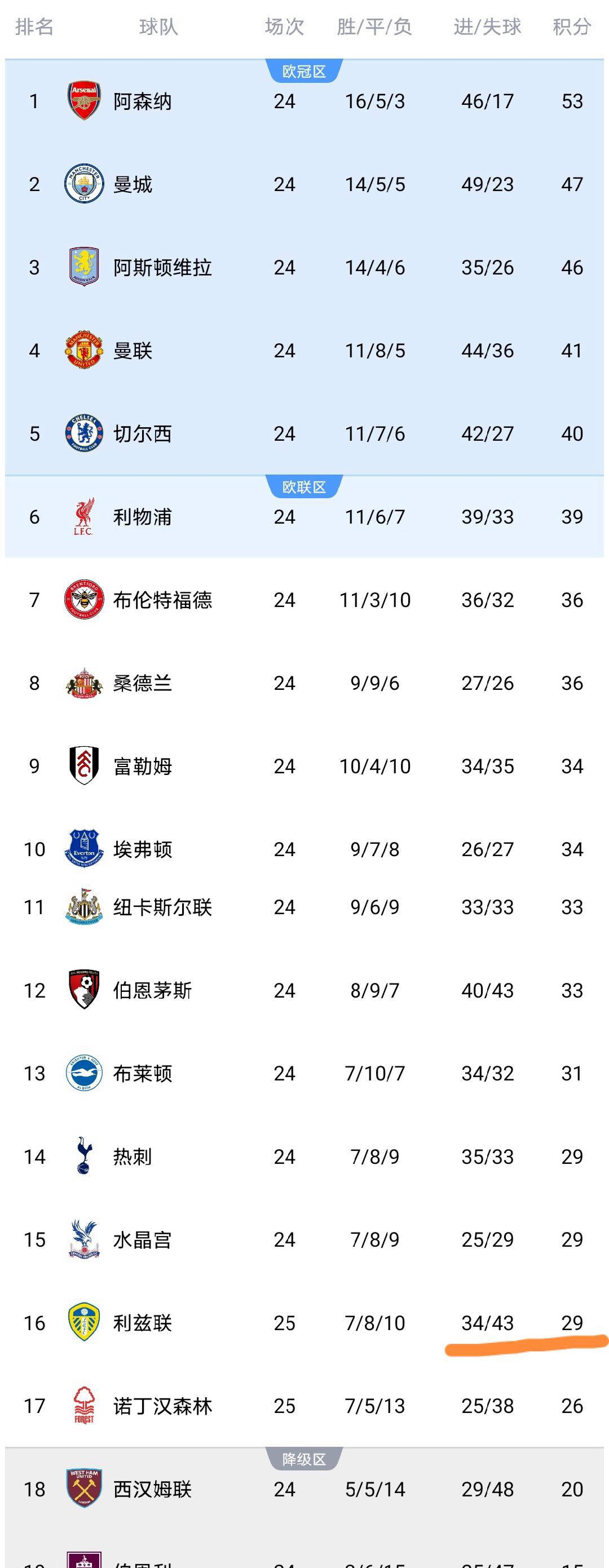
Task: Tap the Nottingham Forest tree logo
Action: click(x=83, y=1406)
